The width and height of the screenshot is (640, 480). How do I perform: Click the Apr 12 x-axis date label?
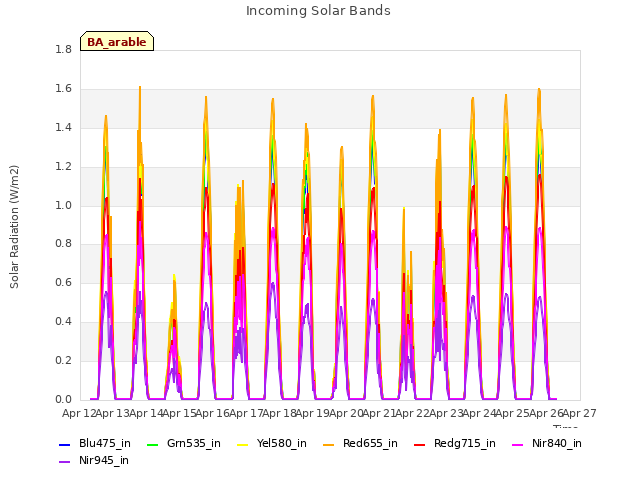[x=78, y=413]
